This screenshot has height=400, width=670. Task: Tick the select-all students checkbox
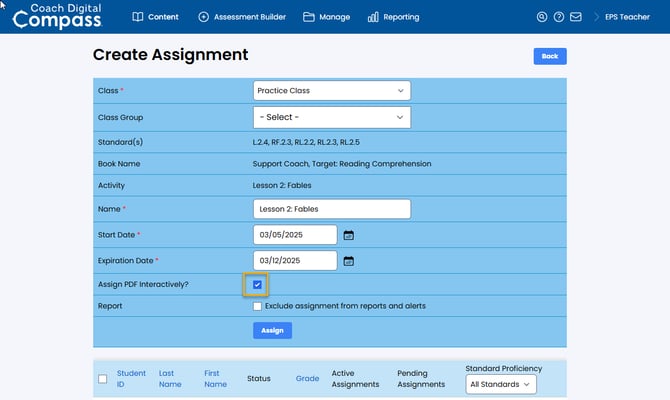[103, 379]
